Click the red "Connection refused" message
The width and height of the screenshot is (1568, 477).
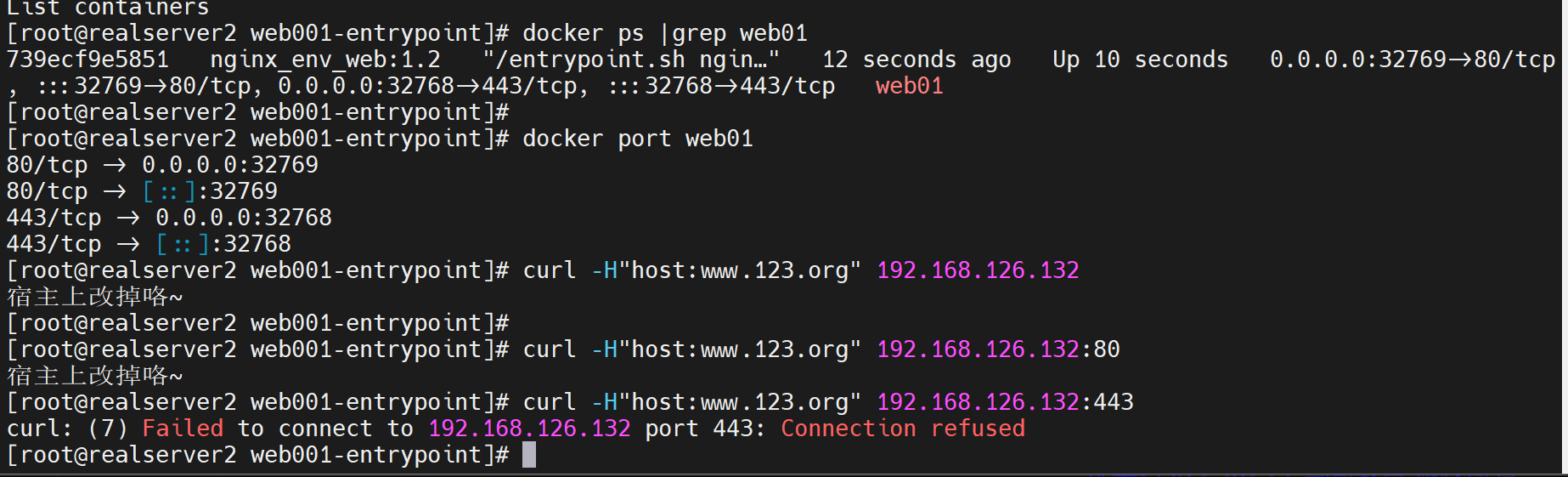(903, 429)
